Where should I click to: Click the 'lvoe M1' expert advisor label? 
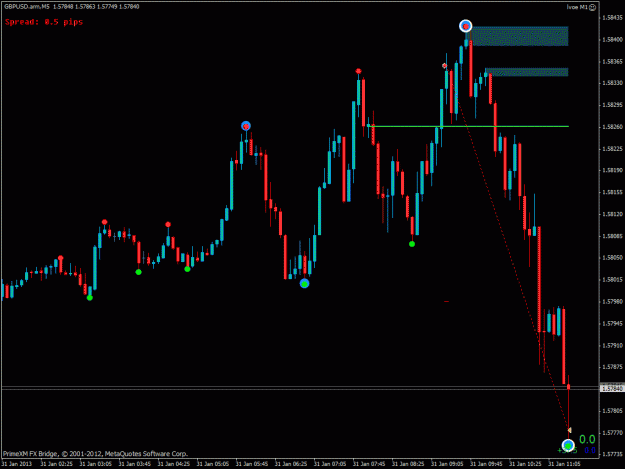pos(578,7)
